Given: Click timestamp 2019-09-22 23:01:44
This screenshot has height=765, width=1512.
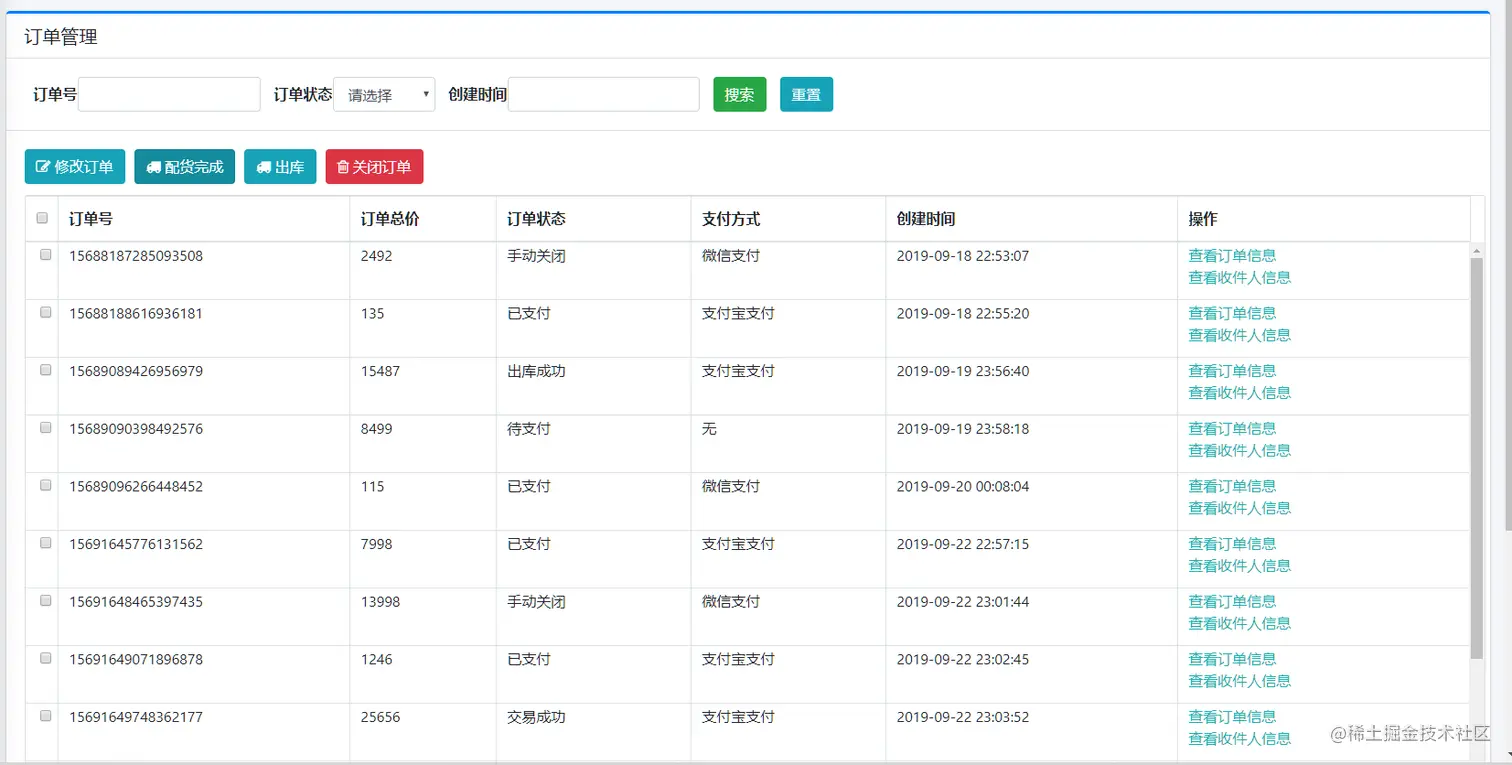Looking at the screenshot, I should coord(963,602).
